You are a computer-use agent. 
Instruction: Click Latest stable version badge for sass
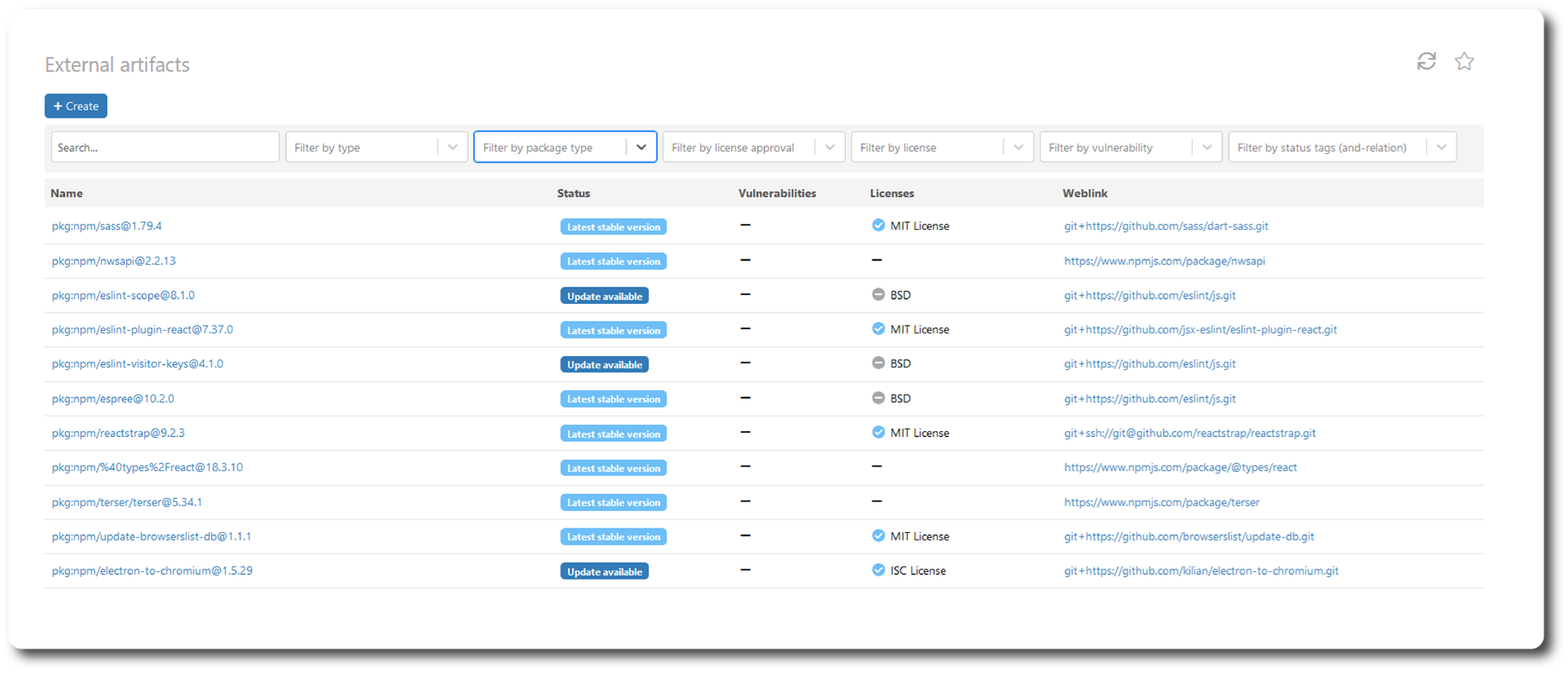tap(613, 227)
